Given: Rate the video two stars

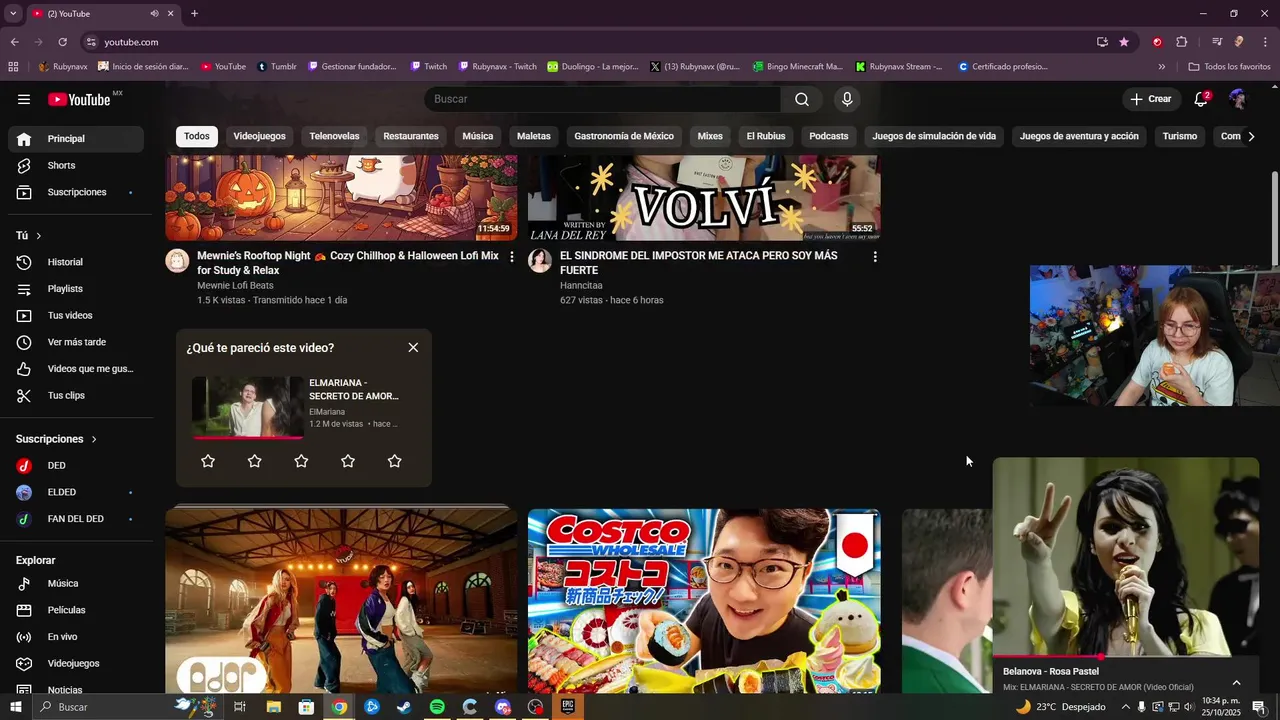Looking at the screenshot, I should coord(255,461).
